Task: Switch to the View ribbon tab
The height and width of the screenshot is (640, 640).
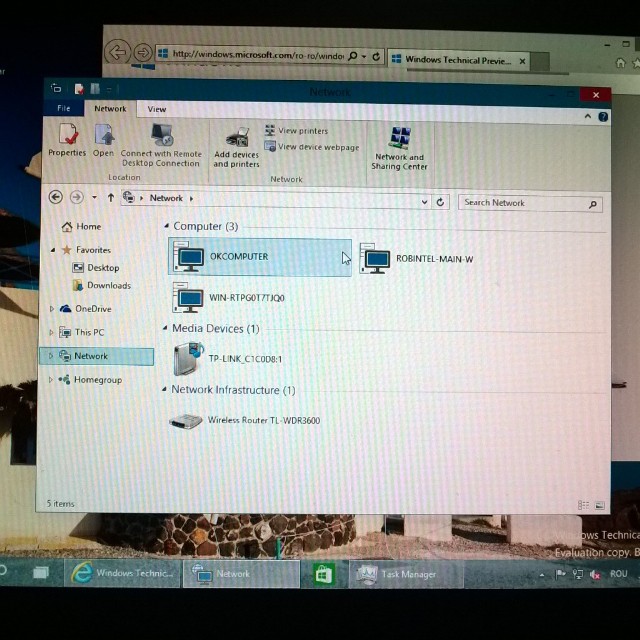Action: coord(157,109)
